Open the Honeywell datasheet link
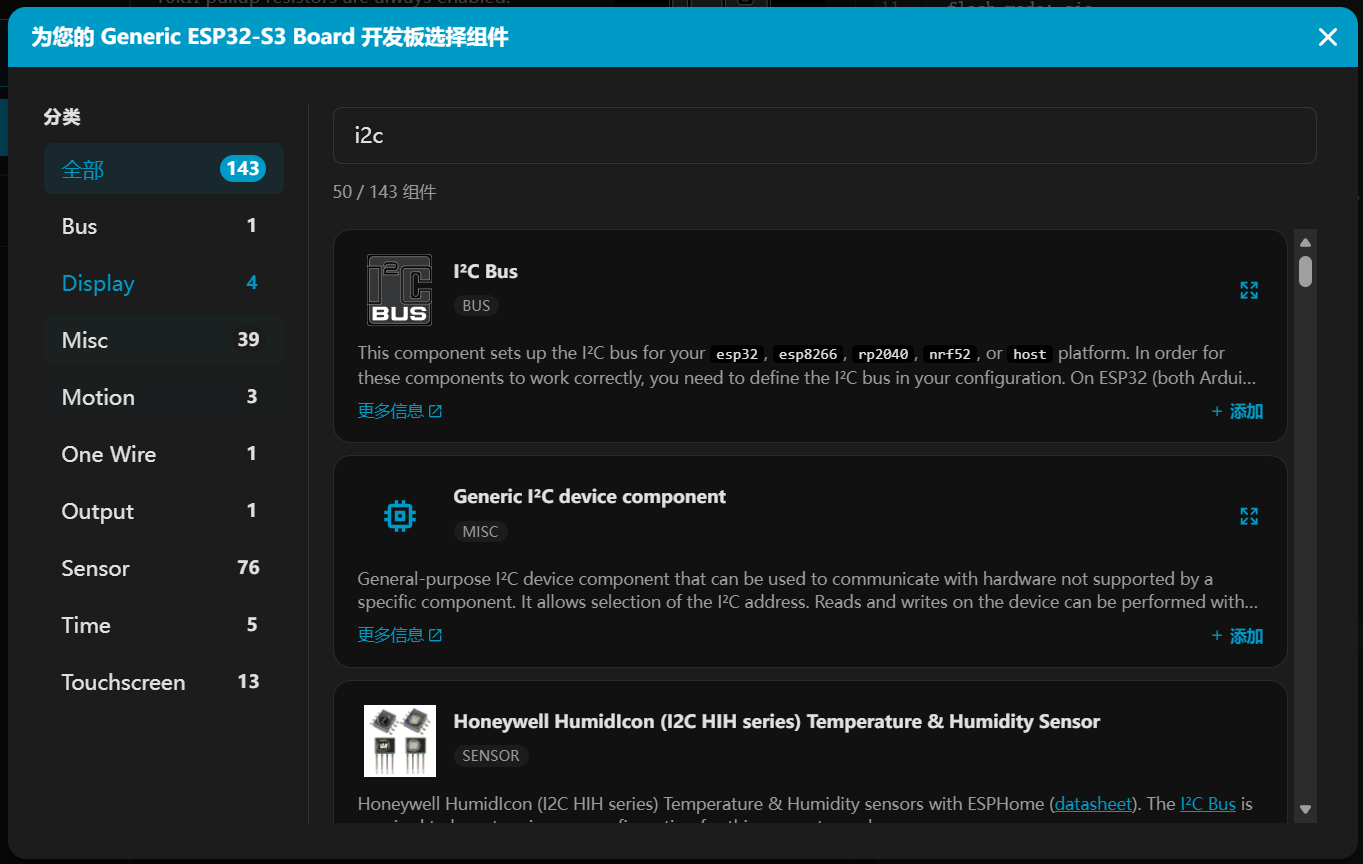Image resolution: width=1363 pixels, height=864 pixels. pos(1093,804)
